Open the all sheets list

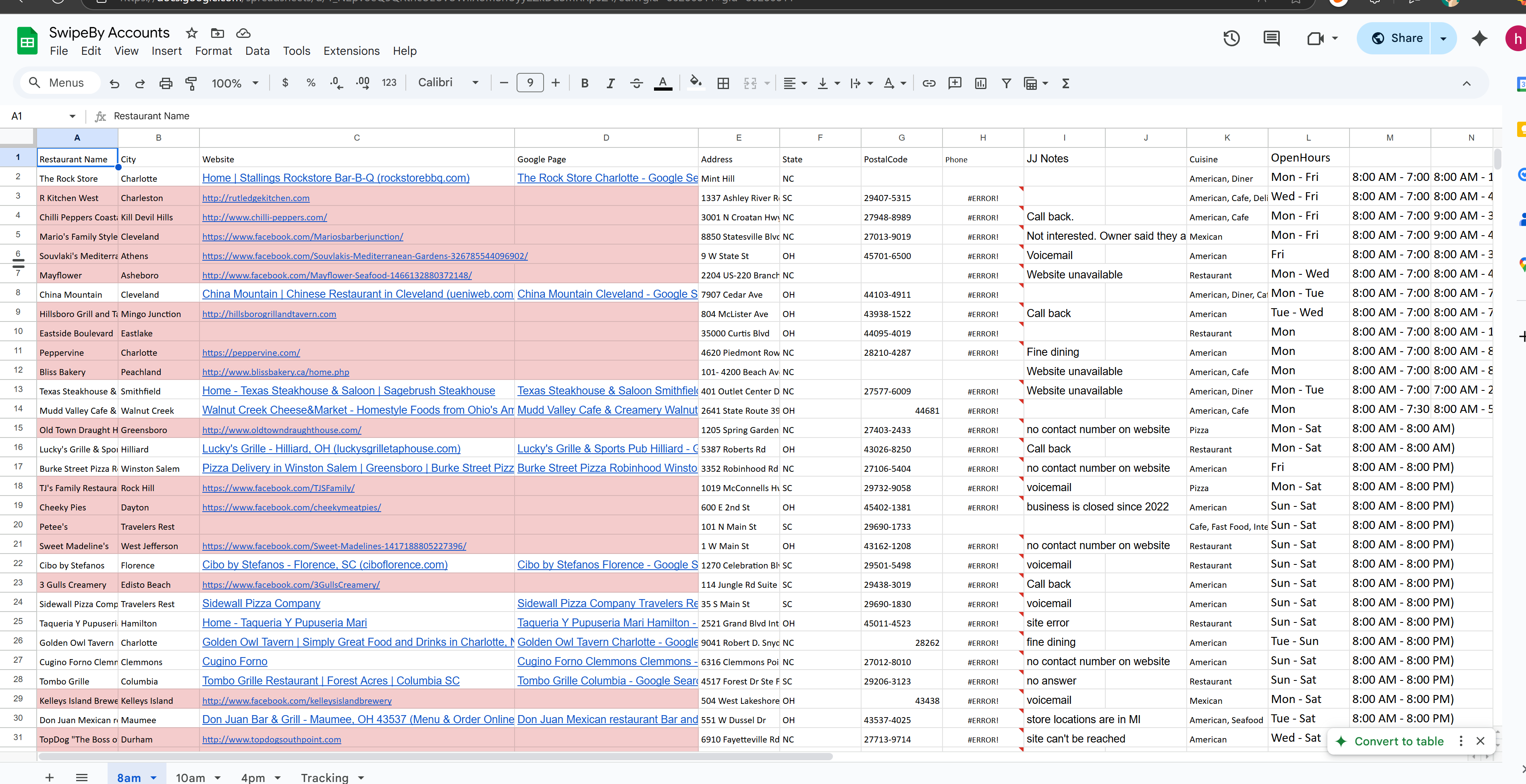point(82,777)
